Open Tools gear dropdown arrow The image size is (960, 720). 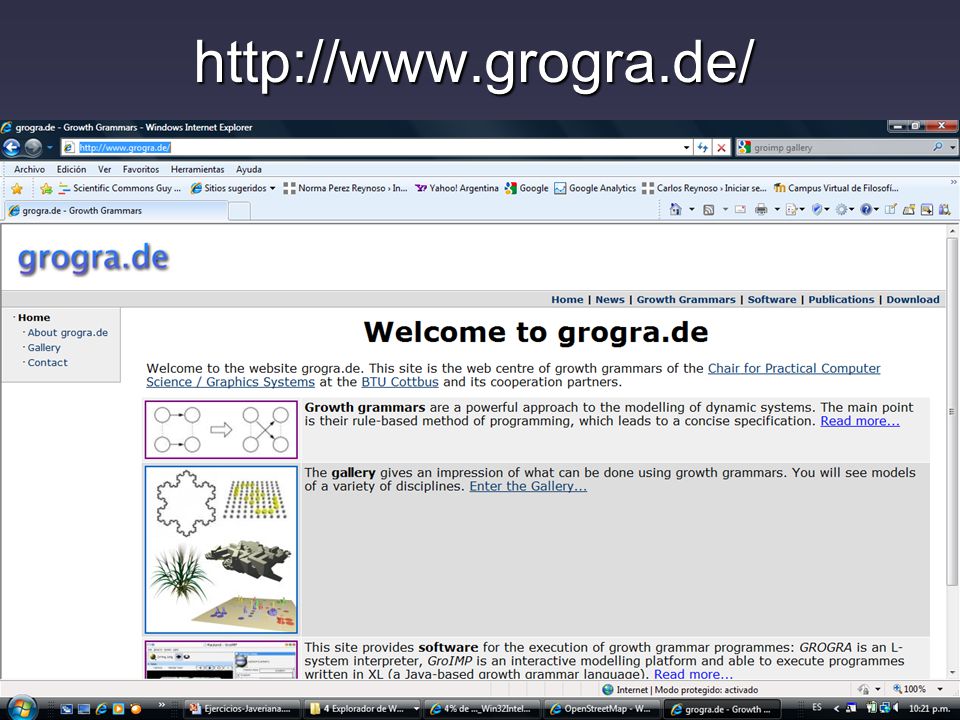[852, 209]
